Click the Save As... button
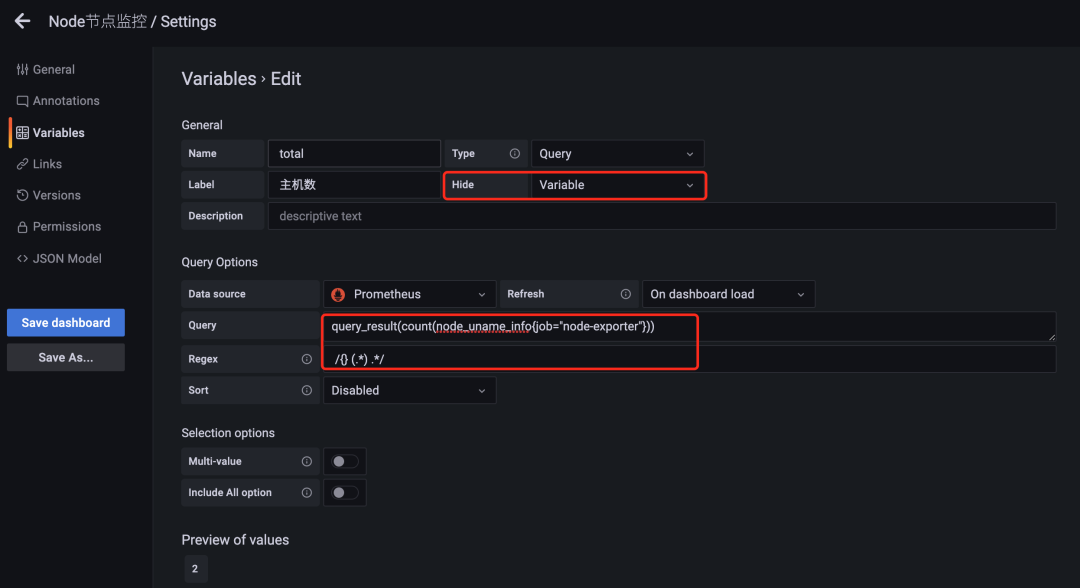The image size is (1080, 588). point(65,357)
